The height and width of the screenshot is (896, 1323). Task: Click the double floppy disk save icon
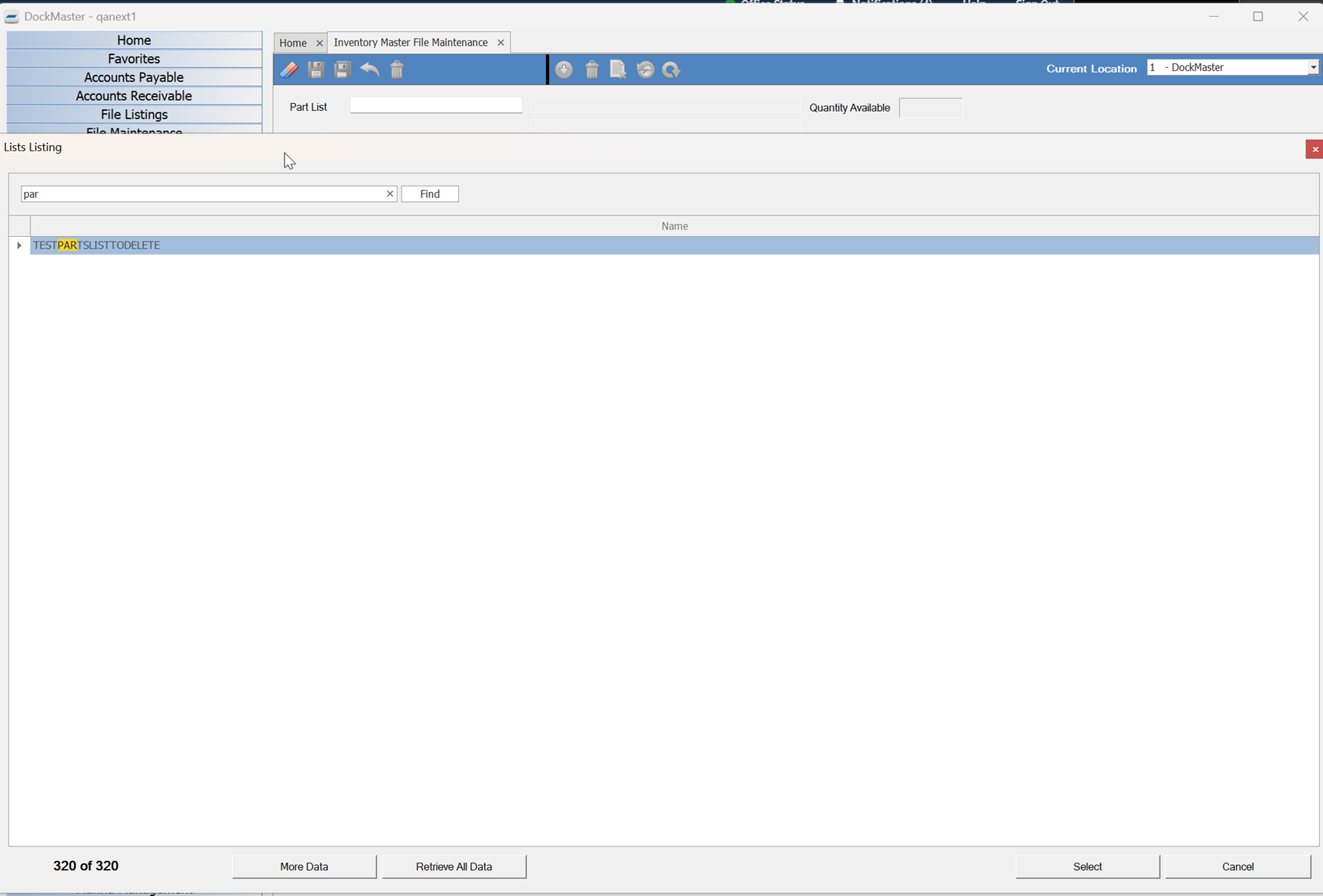point(342,70)
